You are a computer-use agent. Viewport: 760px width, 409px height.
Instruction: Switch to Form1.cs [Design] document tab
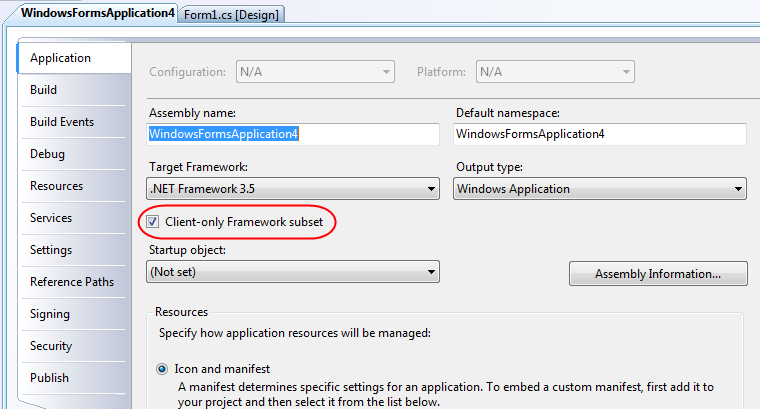231,15
